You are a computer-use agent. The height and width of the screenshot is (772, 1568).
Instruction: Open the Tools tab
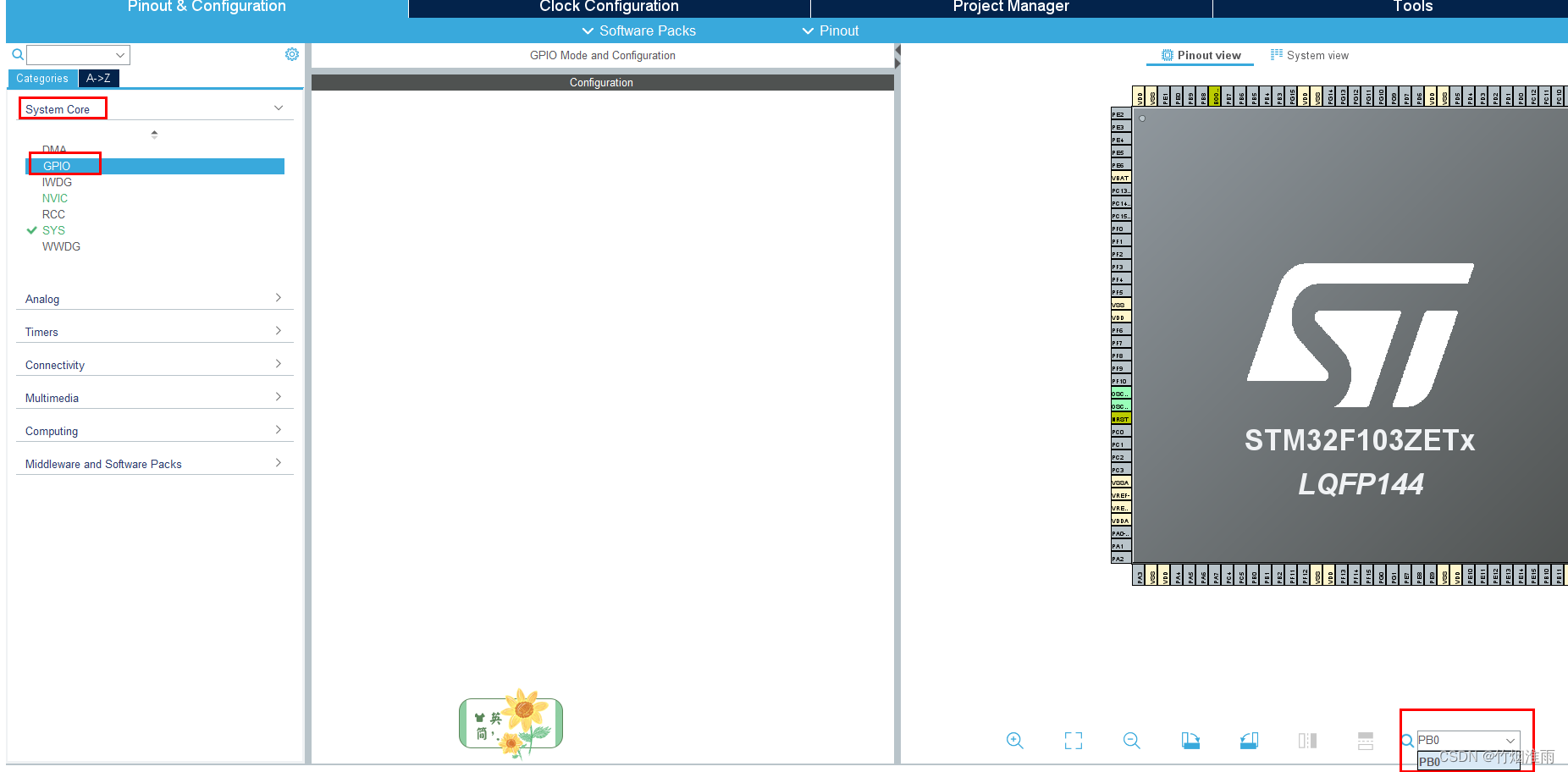tap(1412, 7)
